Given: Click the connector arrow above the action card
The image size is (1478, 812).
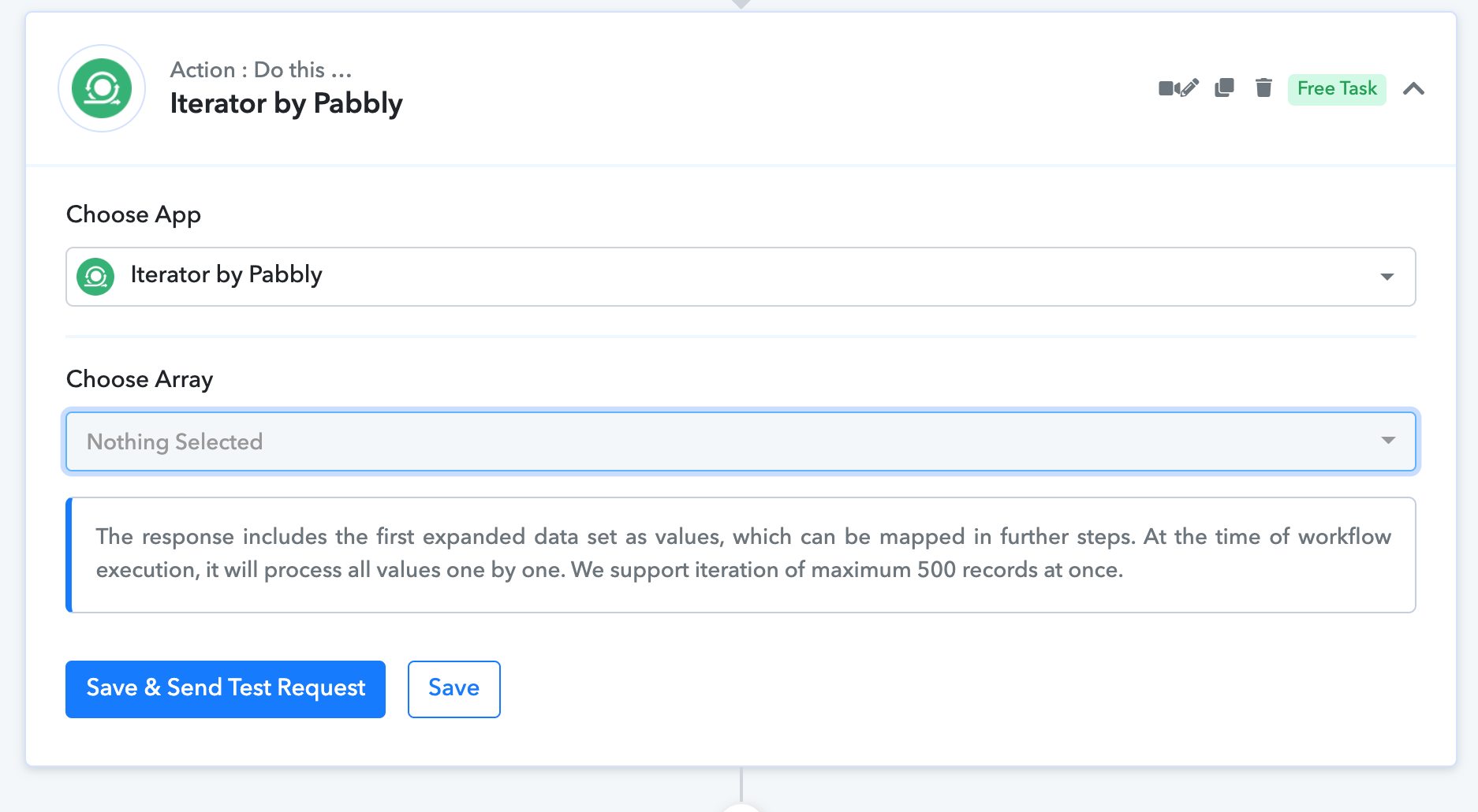Looking at the screenshot, I should pos(741,4).
